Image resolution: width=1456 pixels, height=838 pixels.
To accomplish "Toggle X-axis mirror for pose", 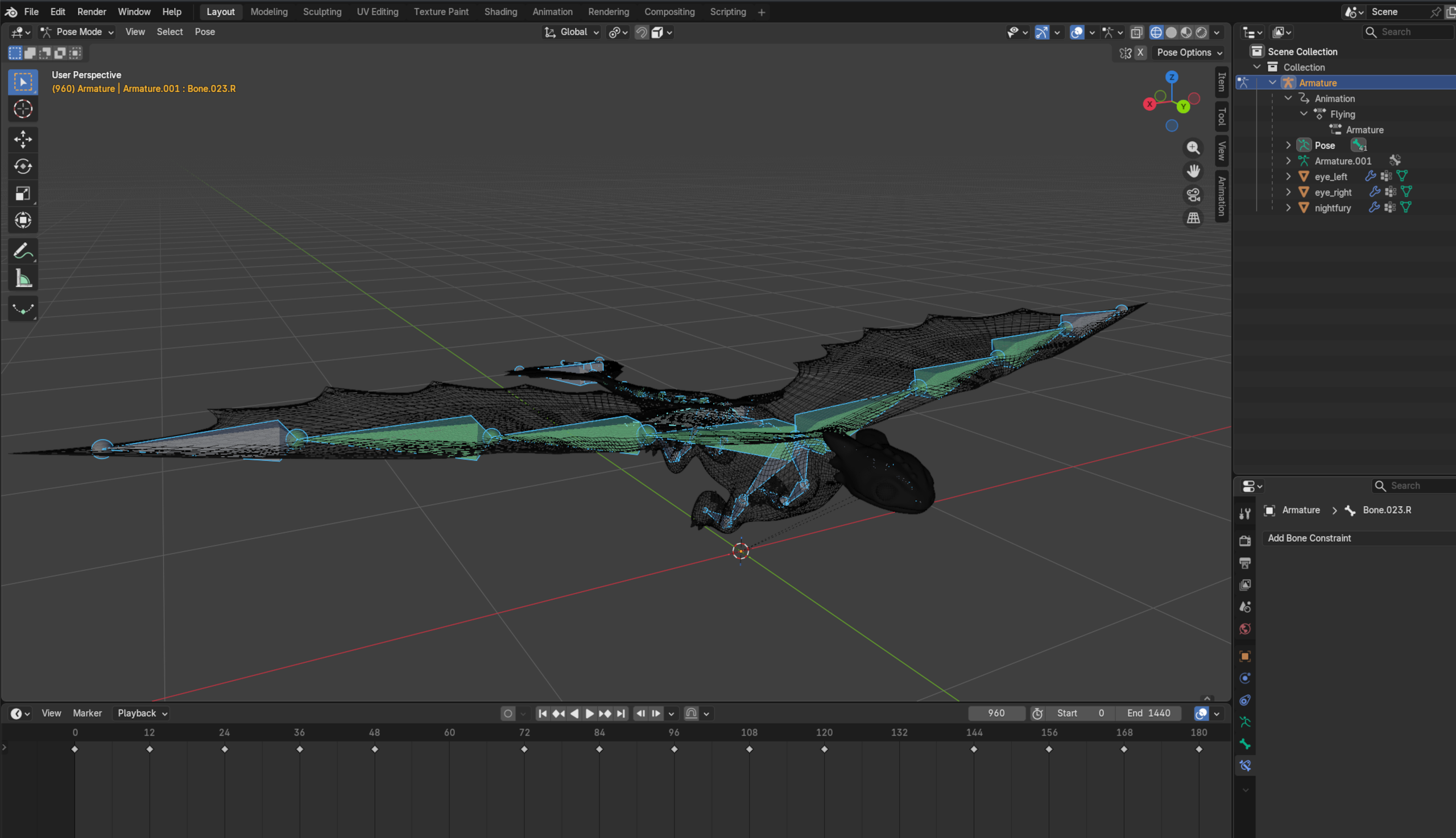I will [1140, 52].
